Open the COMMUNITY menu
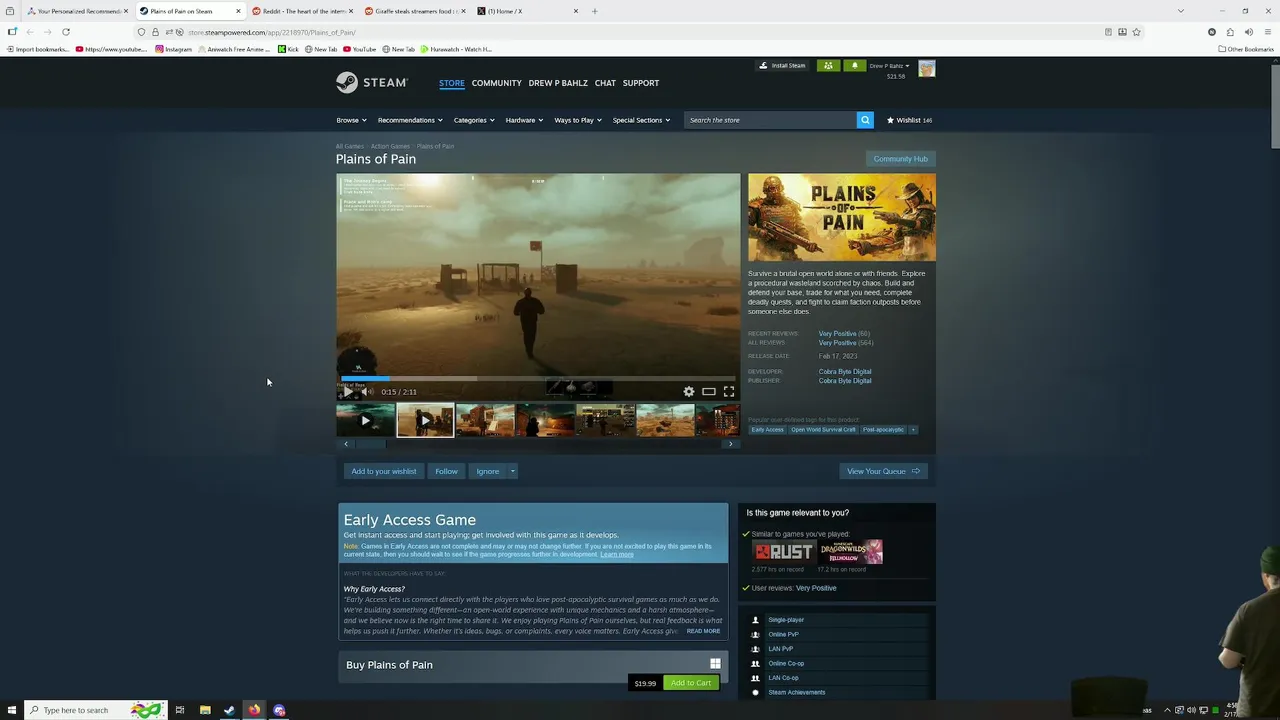 coord(497,83)
